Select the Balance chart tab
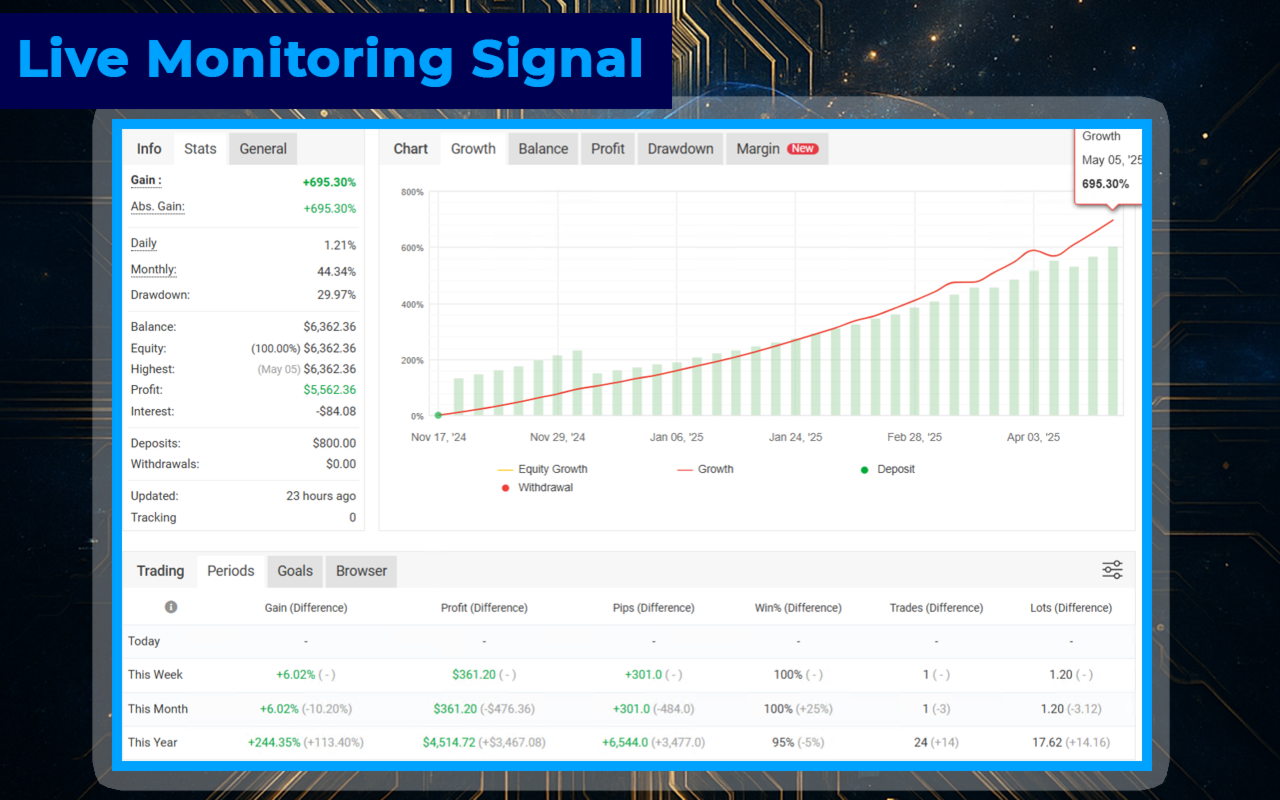This screenshot has height=800, width=1280. click(543, 149)
